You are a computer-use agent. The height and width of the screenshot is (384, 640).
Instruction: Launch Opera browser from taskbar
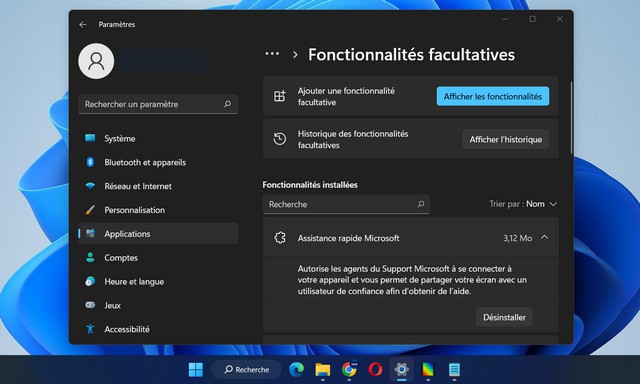coord(375,369)
